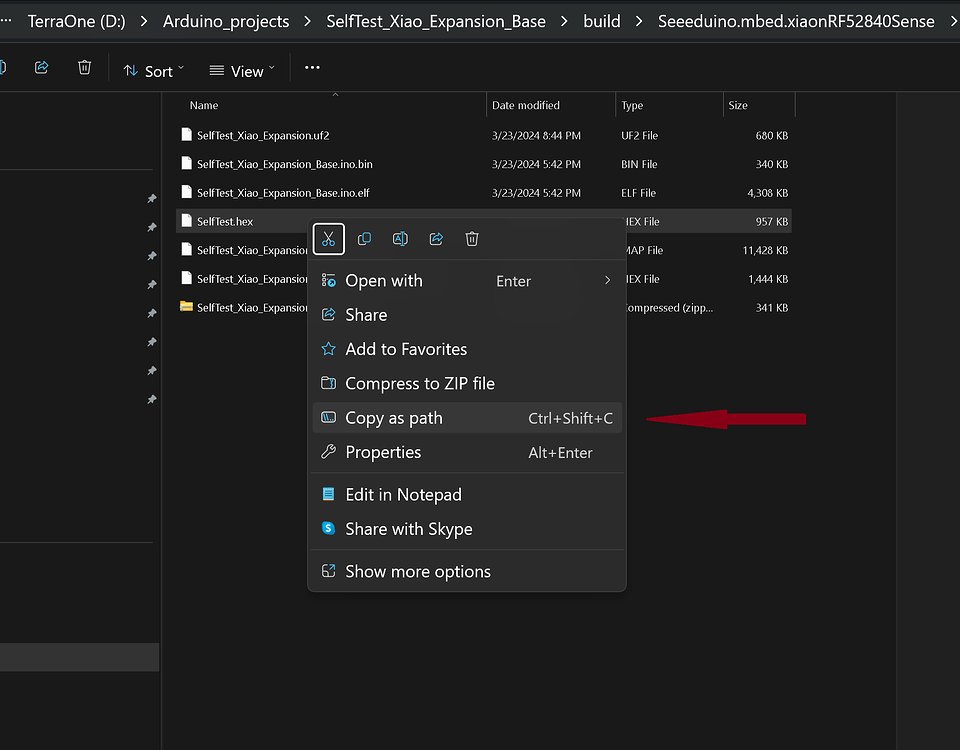Click the Show more options icon
This screenshot has height=750, width=960.
click(x=329, y=571)
